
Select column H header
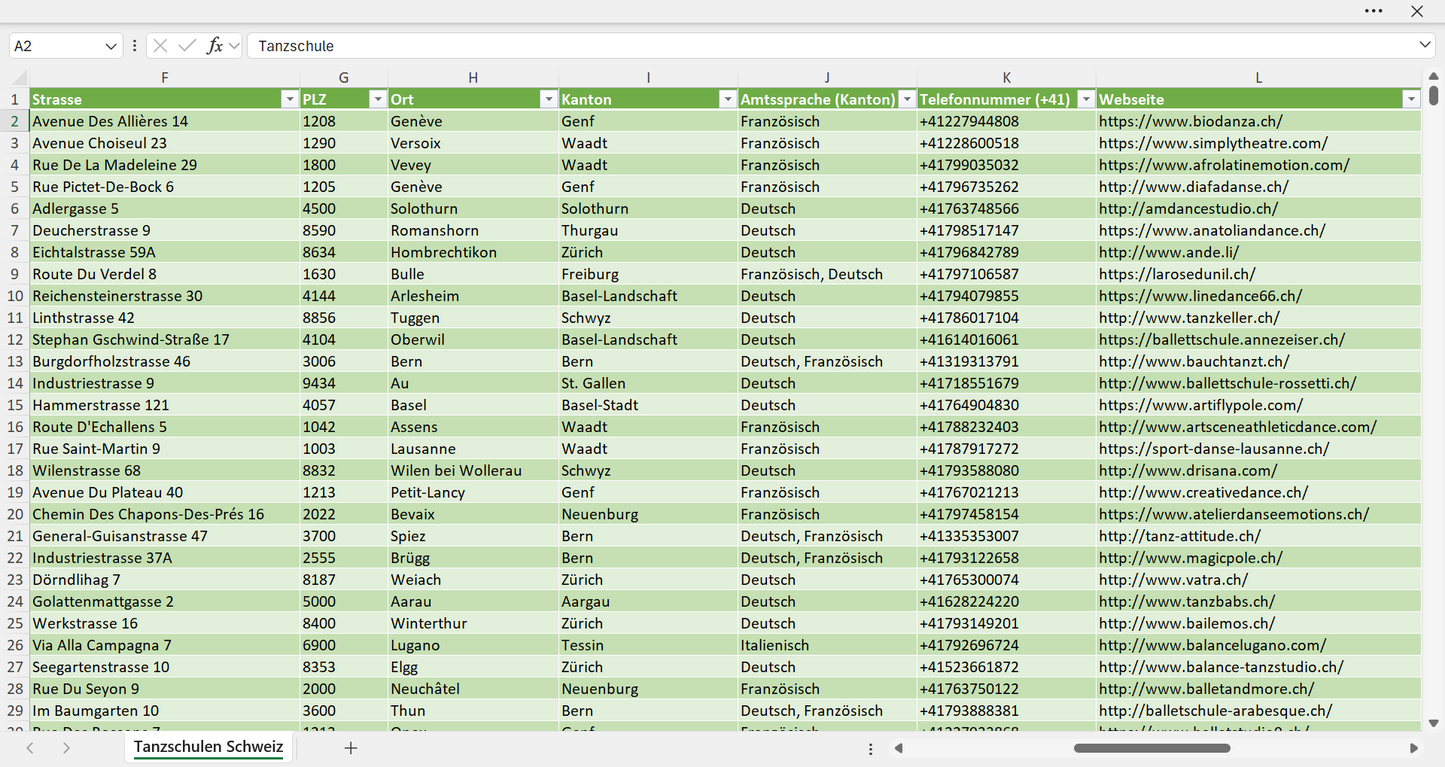[473, 78]
